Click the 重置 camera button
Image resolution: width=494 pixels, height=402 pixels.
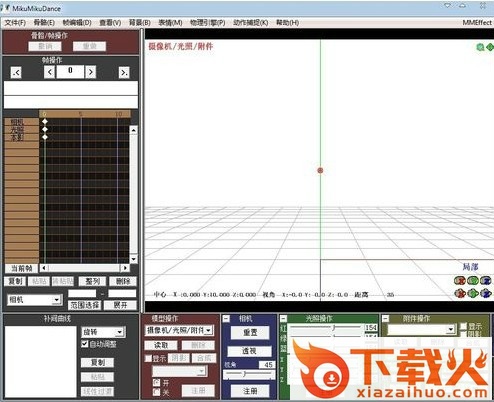coord(250,333)
